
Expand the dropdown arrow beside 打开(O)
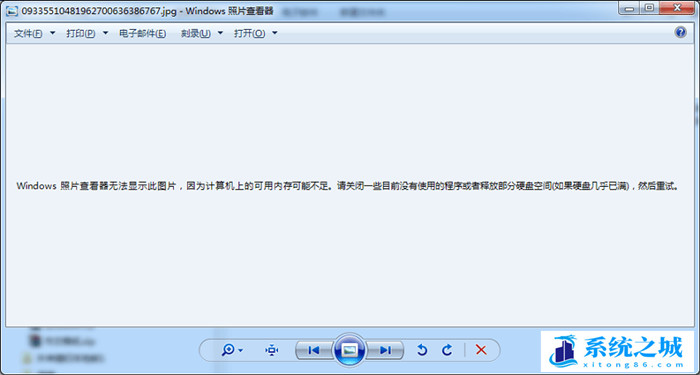click(x=275, y=33)
